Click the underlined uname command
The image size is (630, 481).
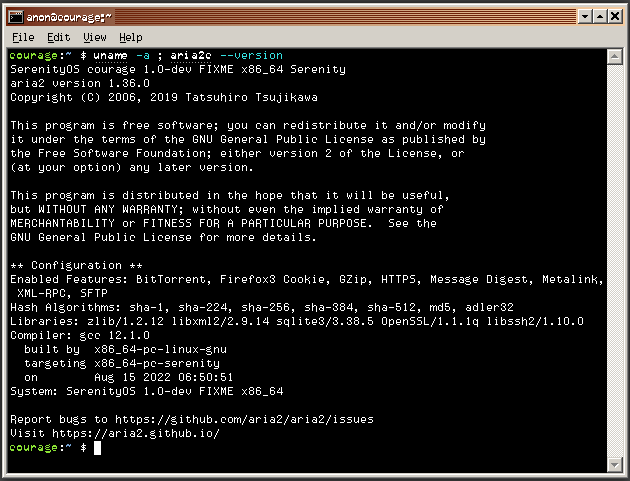[110, 56]
